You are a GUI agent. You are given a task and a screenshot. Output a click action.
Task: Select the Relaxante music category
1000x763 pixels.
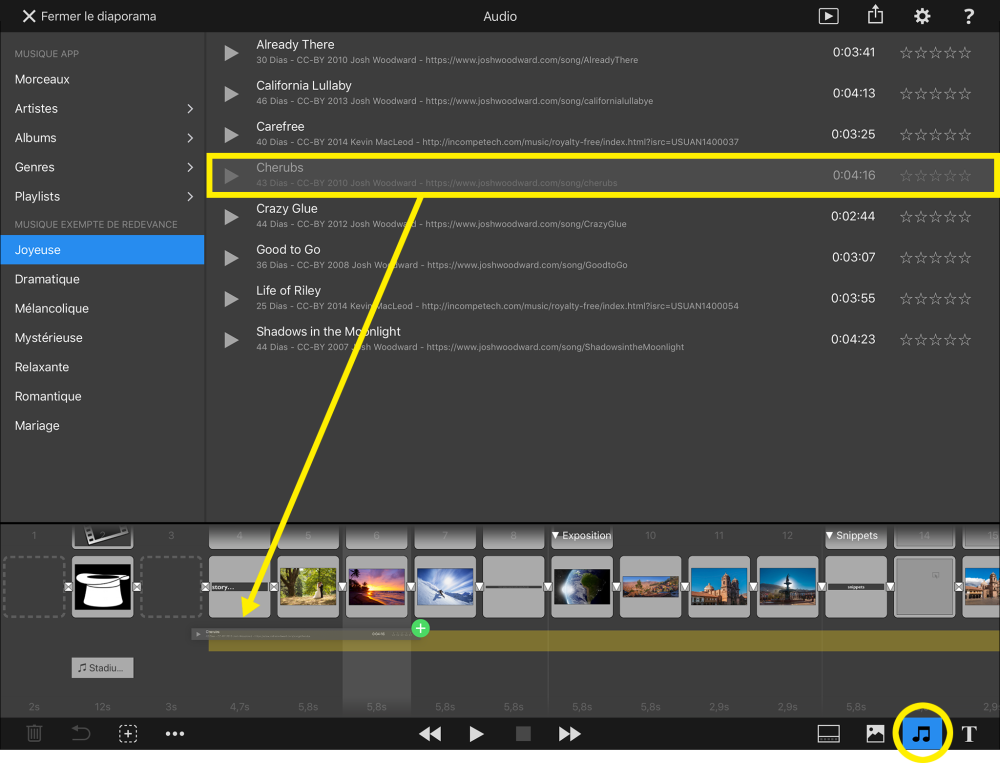pyautogui.click(x=42, y=368)
